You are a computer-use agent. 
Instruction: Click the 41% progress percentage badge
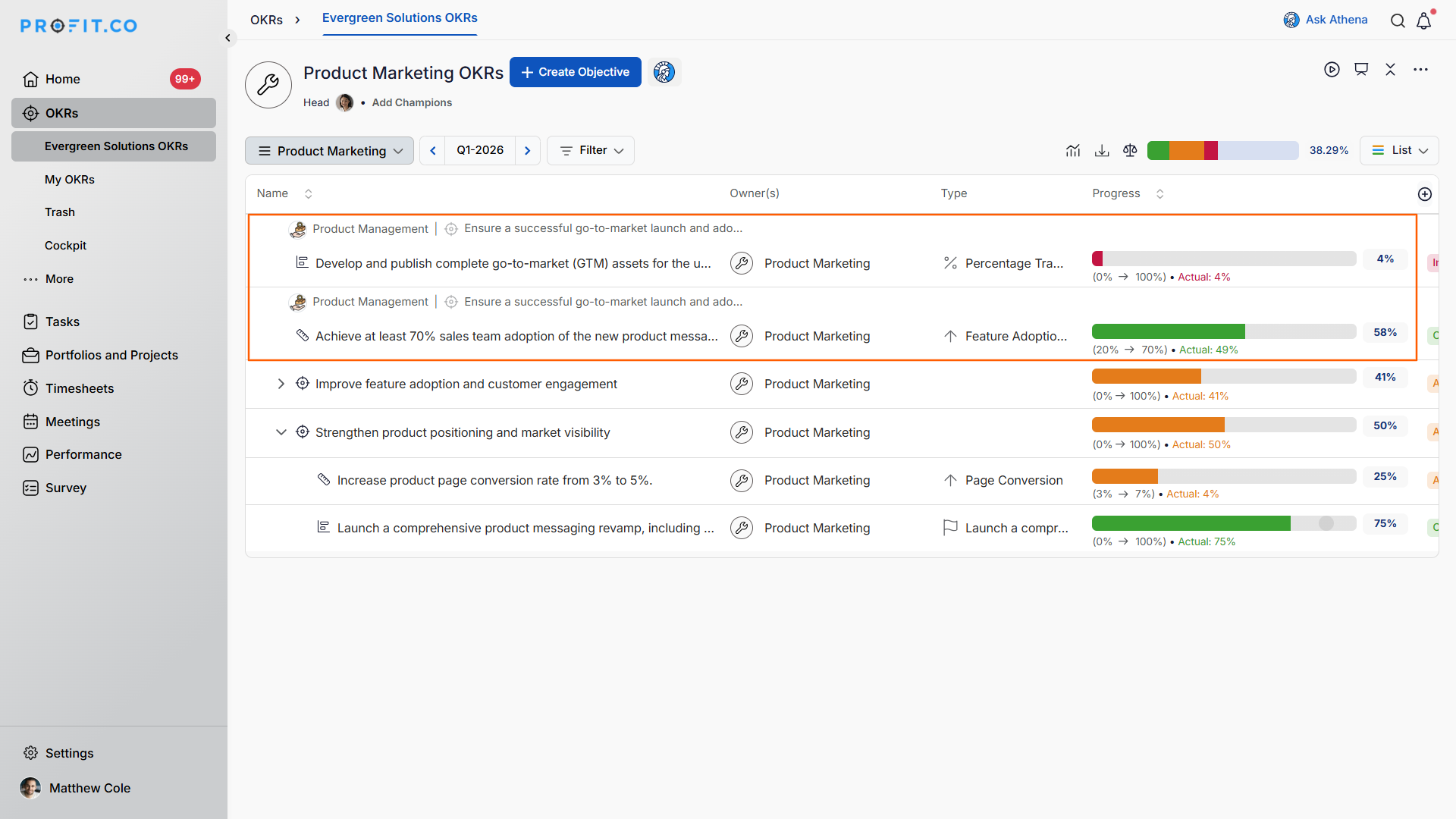tap(1385, 377)
